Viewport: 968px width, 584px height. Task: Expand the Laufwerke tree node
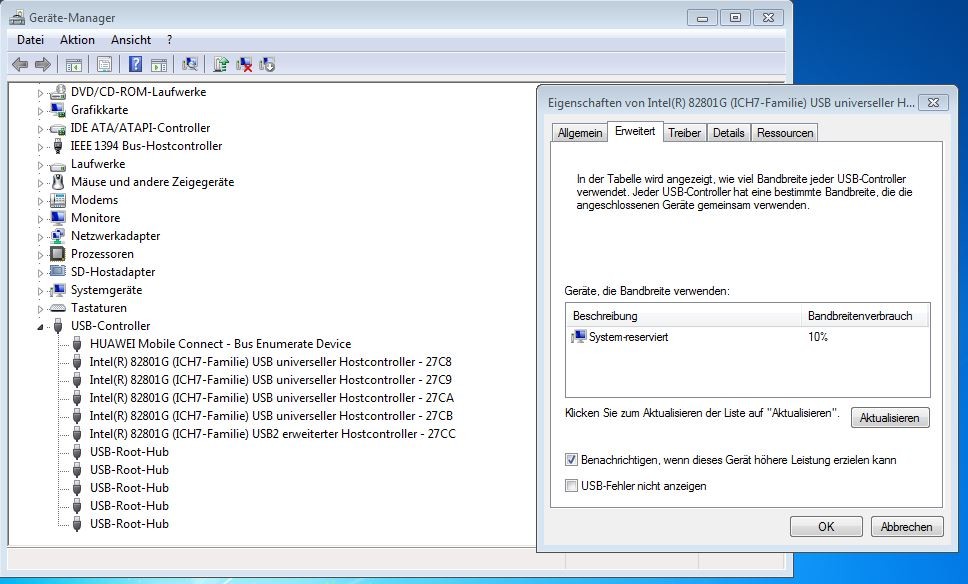click(x=41, y=165)
